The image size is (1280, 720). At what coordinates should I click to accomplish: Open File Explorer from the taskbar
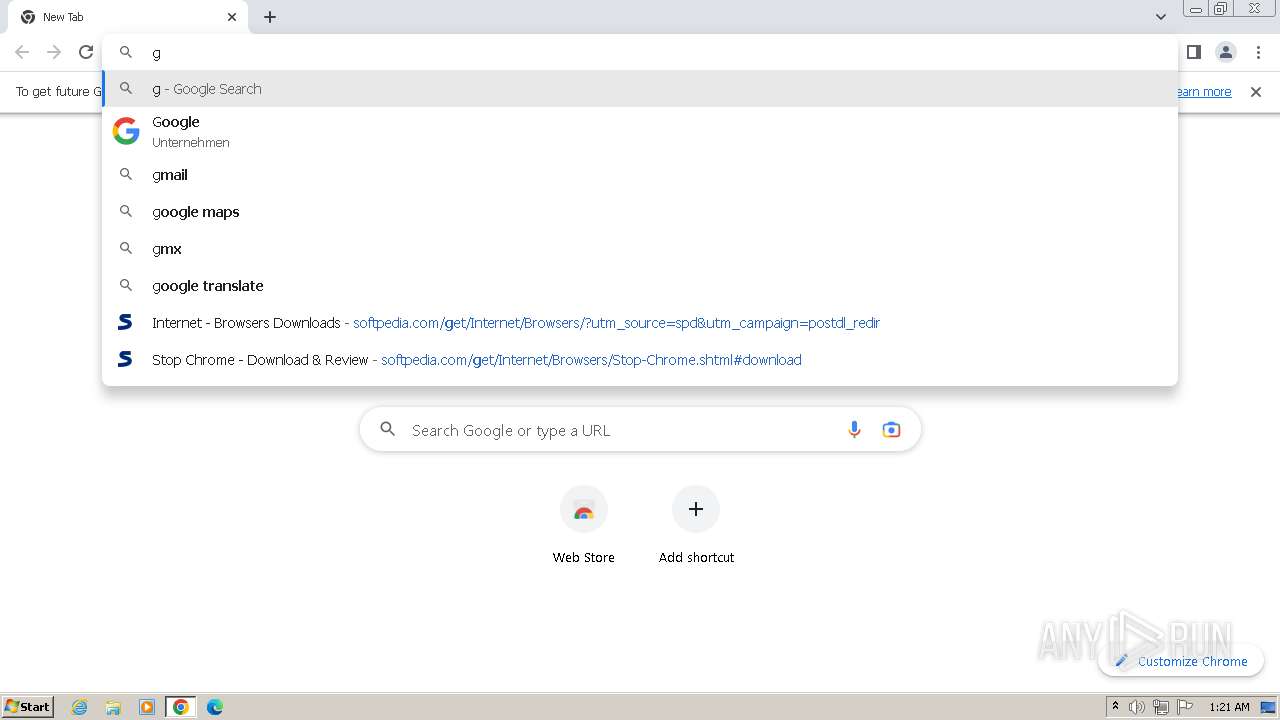(x=113, y=707)
